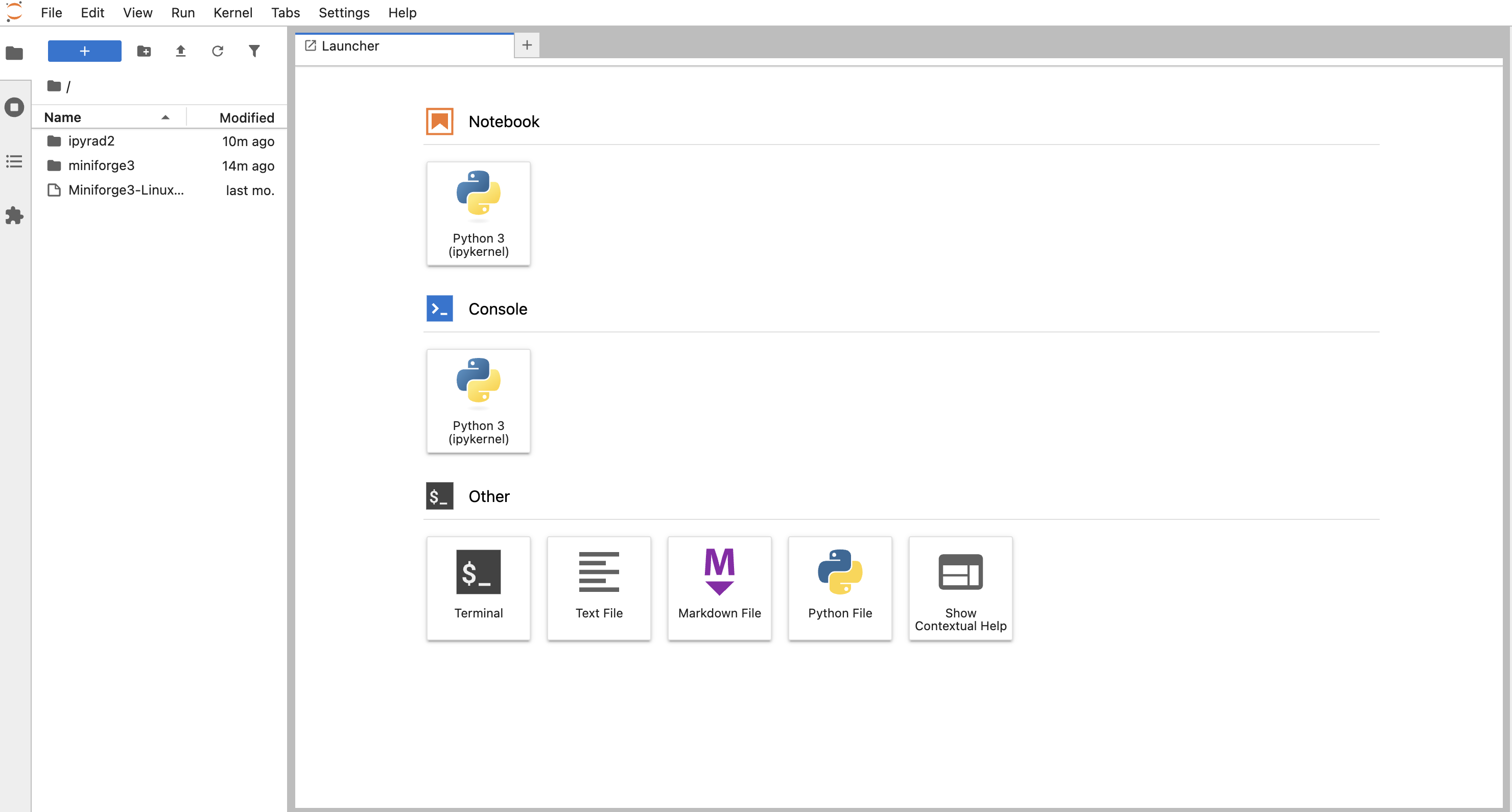
Task: Click the blue New Launcher plus button
Action: click(84, 51)
